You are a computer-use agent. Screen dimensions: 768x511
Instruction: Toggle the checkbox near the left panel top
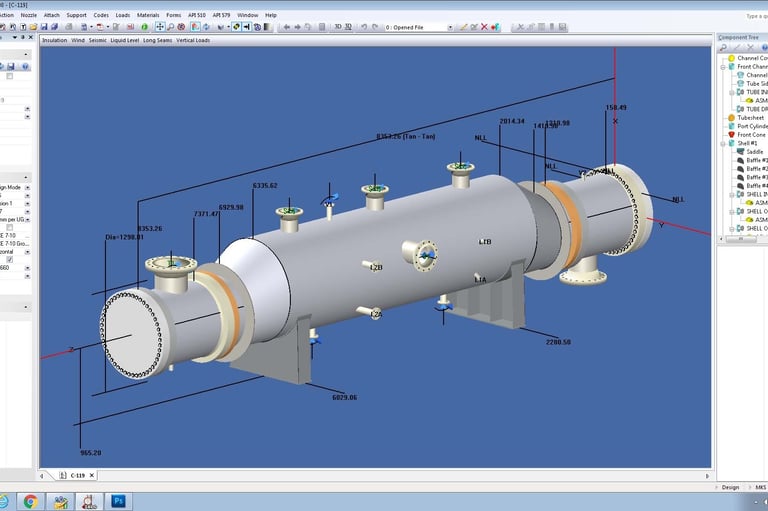point(9,76)
